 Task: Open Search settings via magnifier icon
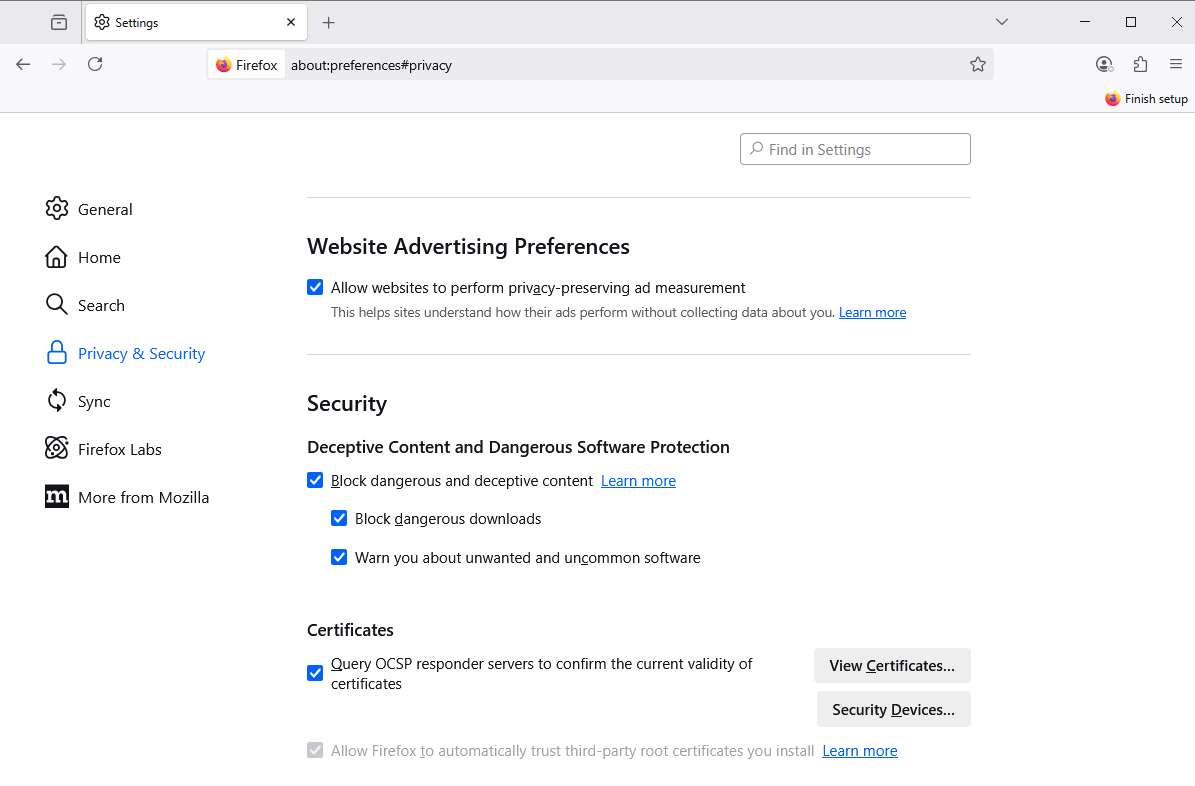57,304
